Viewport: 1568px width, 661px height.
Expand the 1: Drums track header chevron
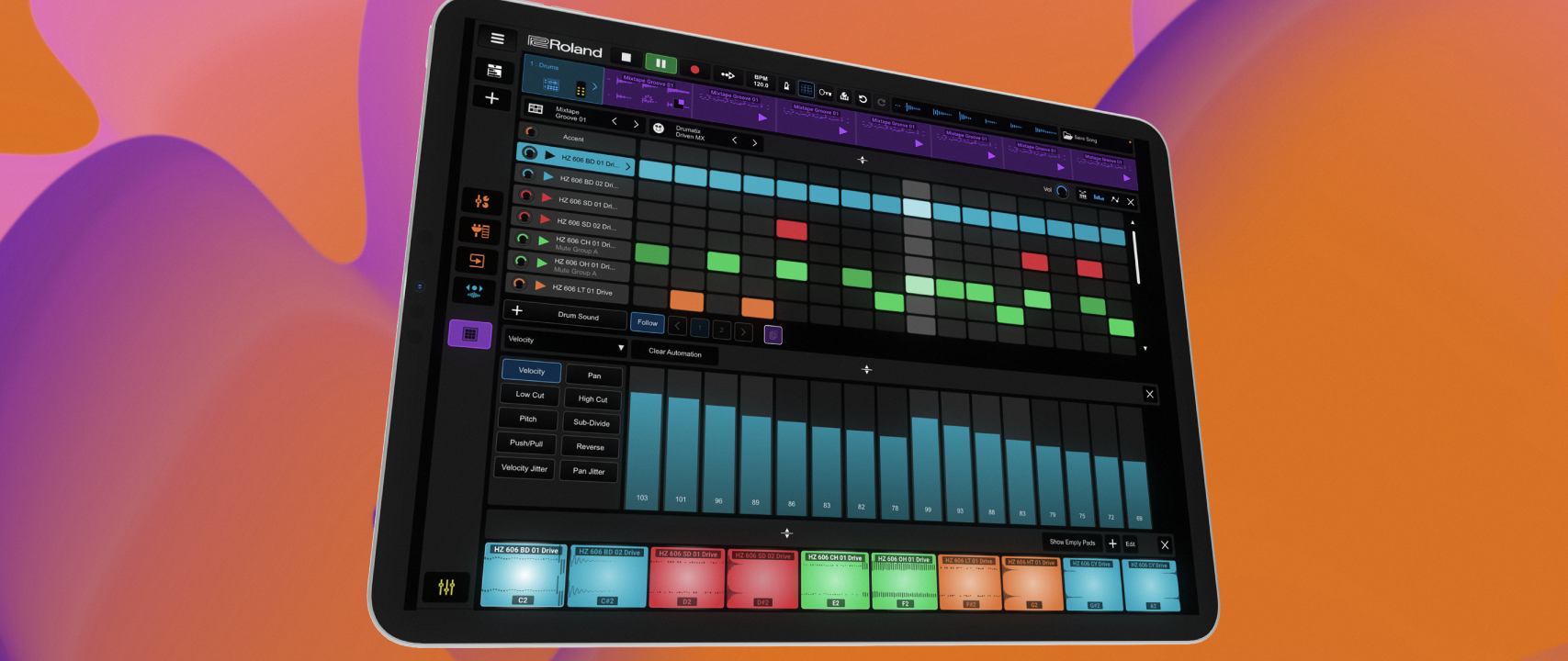[x=594, y=86]
